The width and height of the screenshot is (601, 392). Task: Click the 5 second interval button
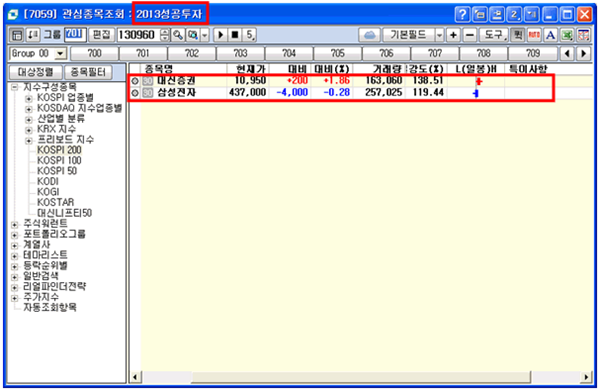tap(250, 35)
